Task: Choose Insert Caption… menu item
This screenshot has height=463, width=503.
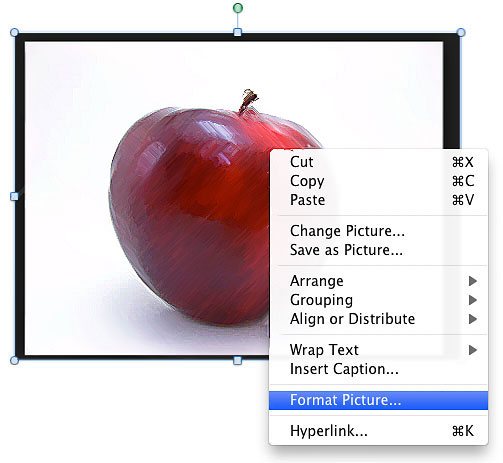Action: [x=378, y=369]
